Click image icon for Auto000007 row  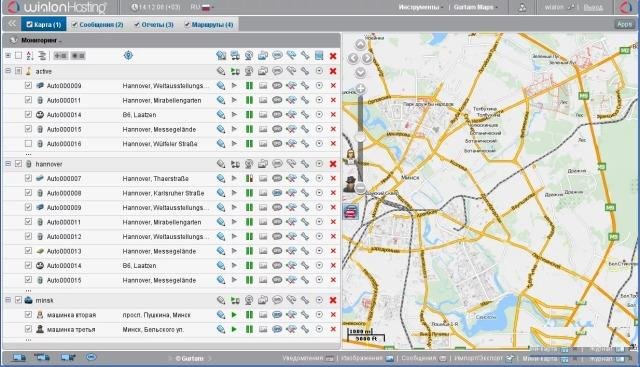[x=263, y=178]
